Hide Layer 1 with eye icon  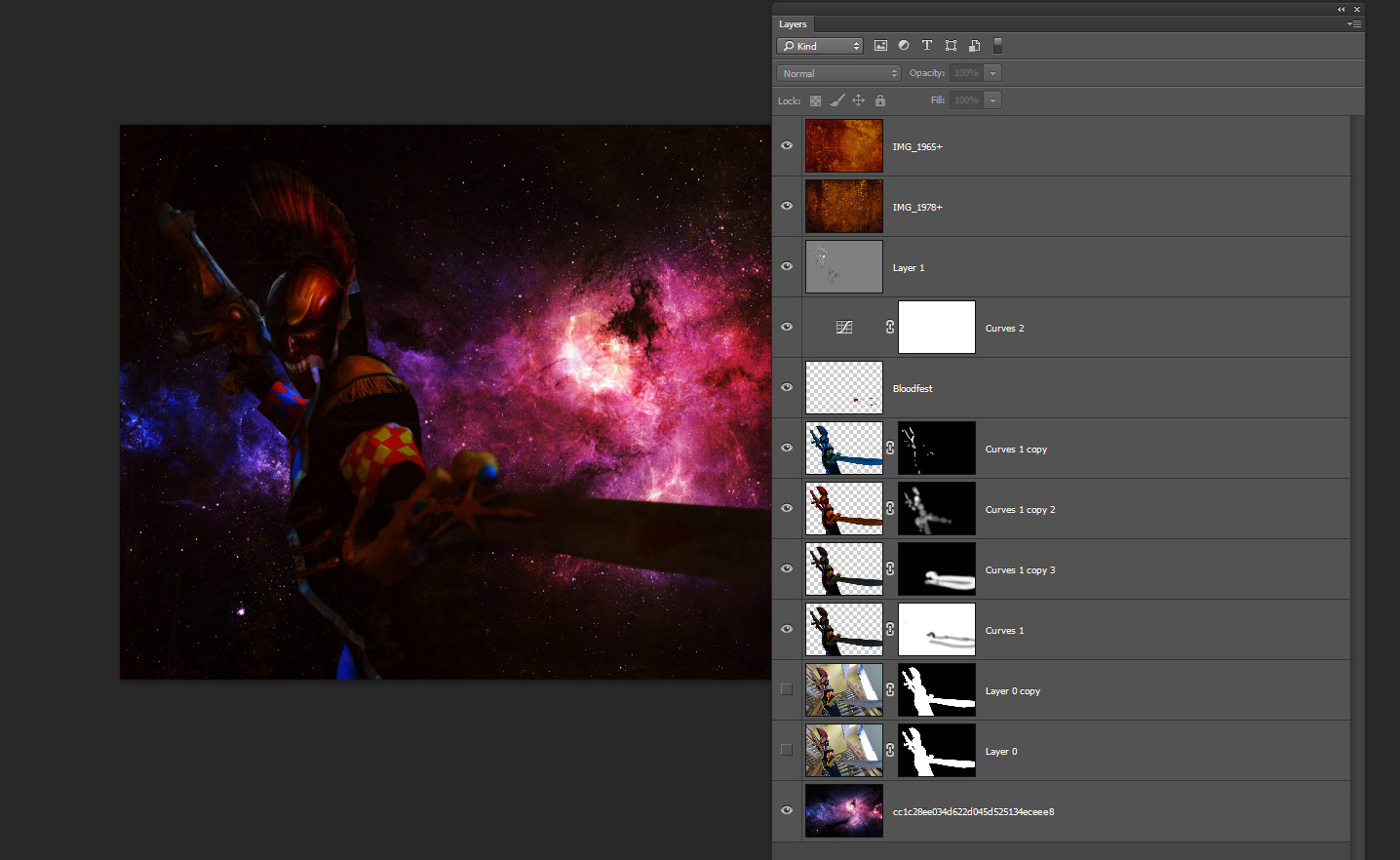(787, 267)
